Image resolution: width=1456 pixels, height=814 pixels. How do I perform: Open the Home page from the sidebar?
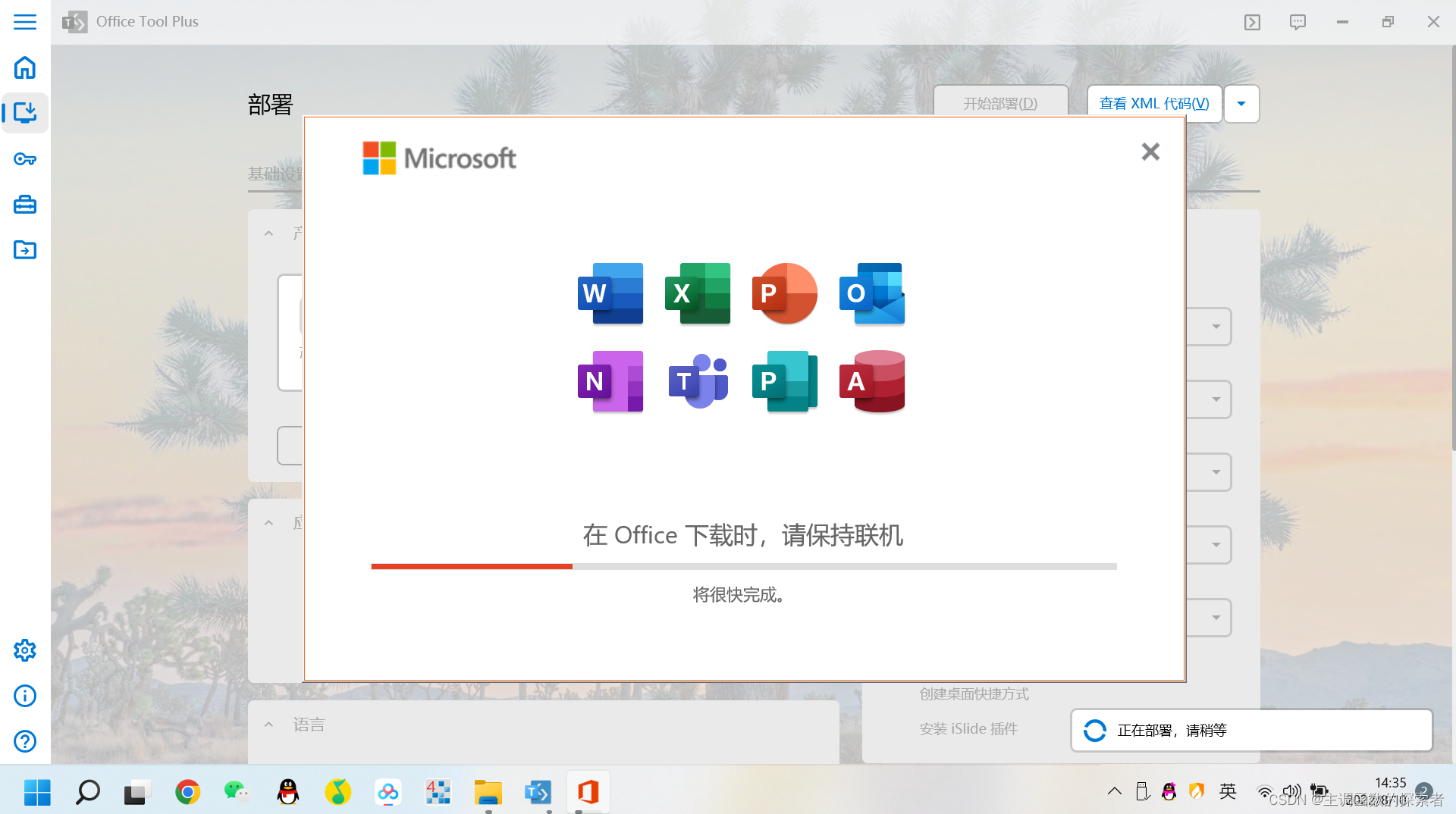click(25, 67)
